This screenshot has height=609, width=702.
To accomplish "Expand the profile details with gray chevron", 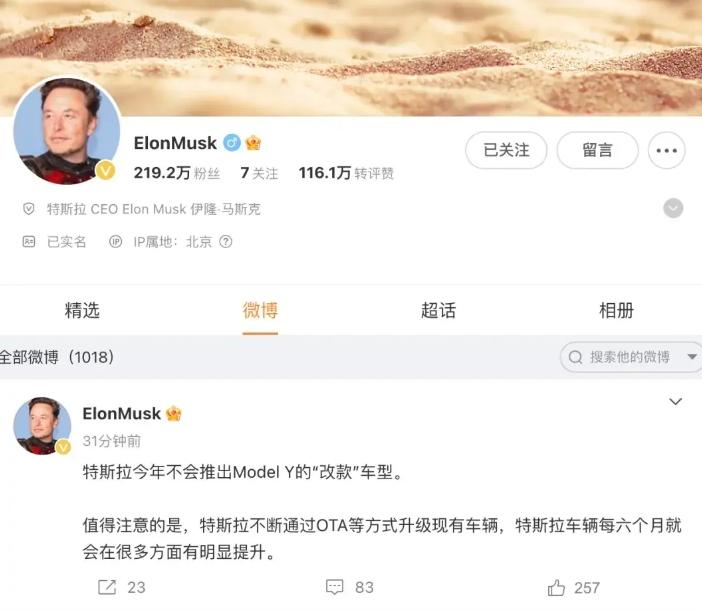I will coord(673,208).
